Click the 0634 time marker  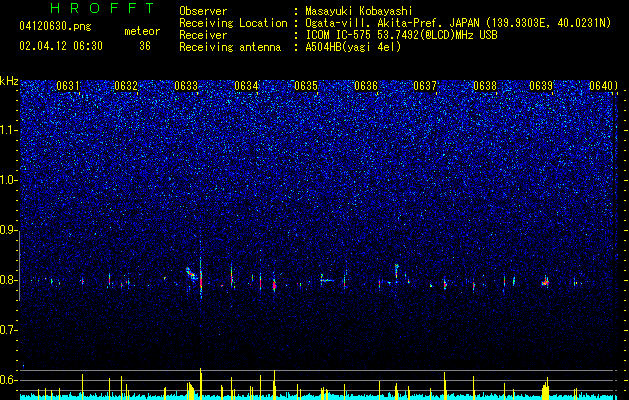246,86
